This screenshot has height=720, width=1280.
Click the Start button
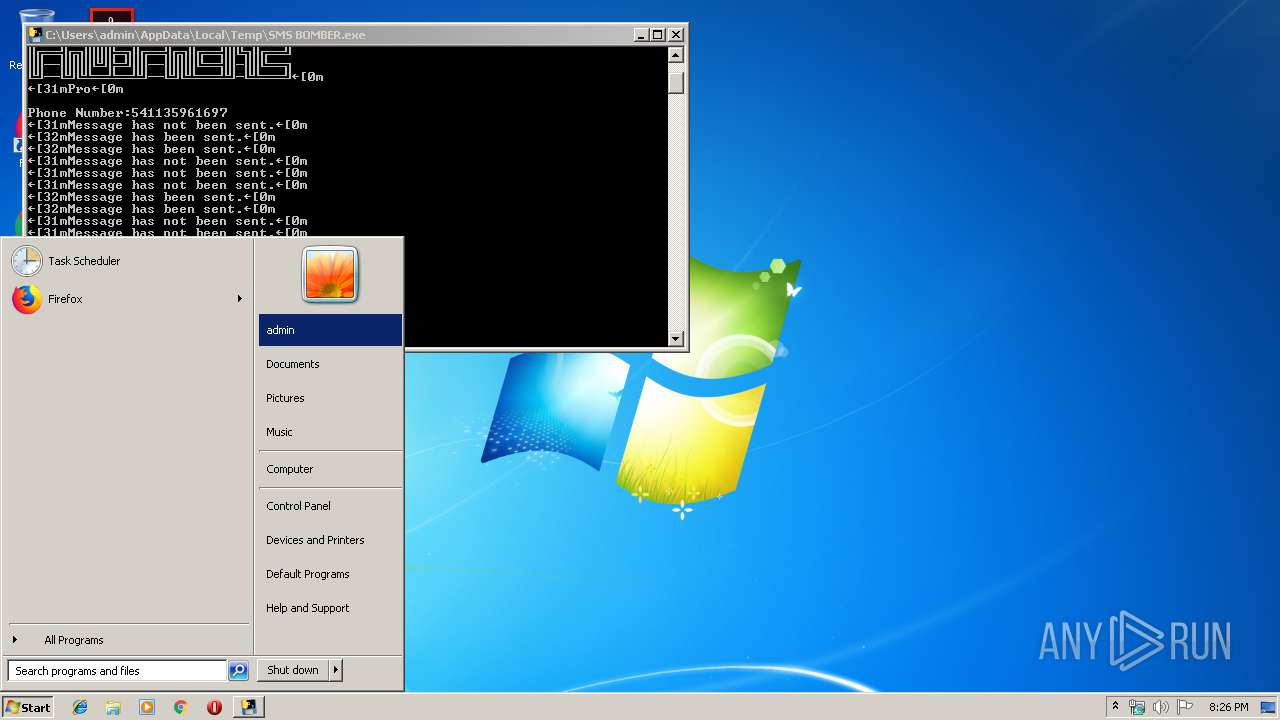pos(28,707)
